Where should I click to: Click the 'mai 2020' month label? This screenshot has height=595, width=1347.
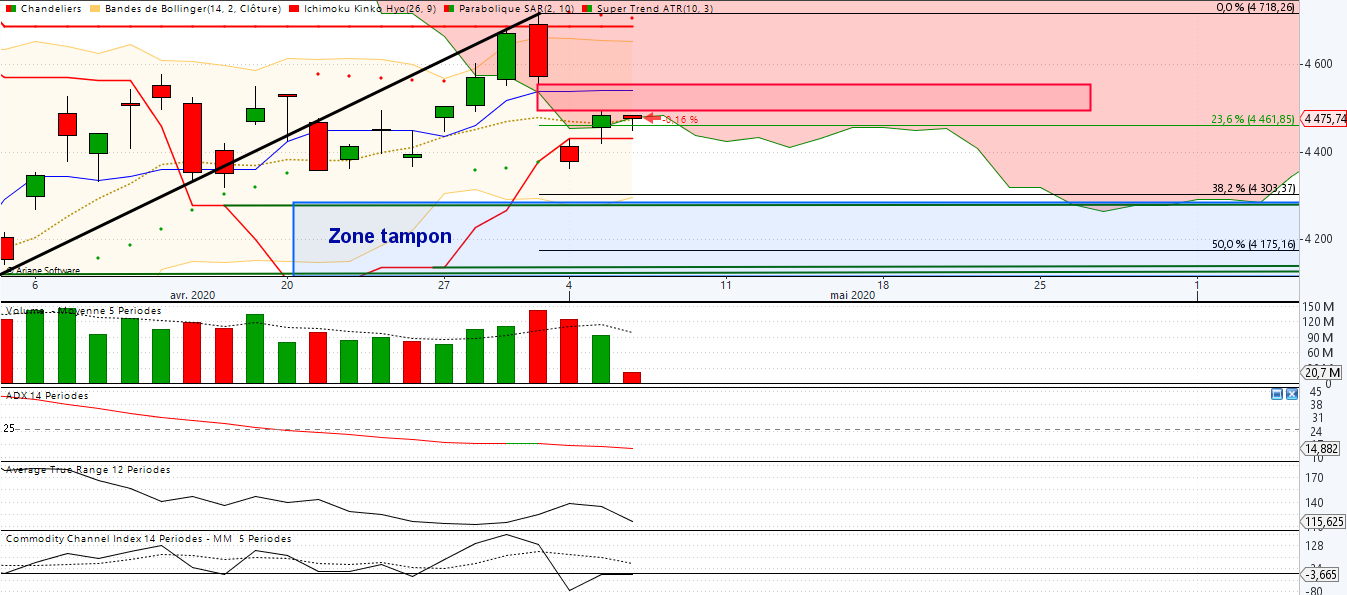[x=853, y=295]
